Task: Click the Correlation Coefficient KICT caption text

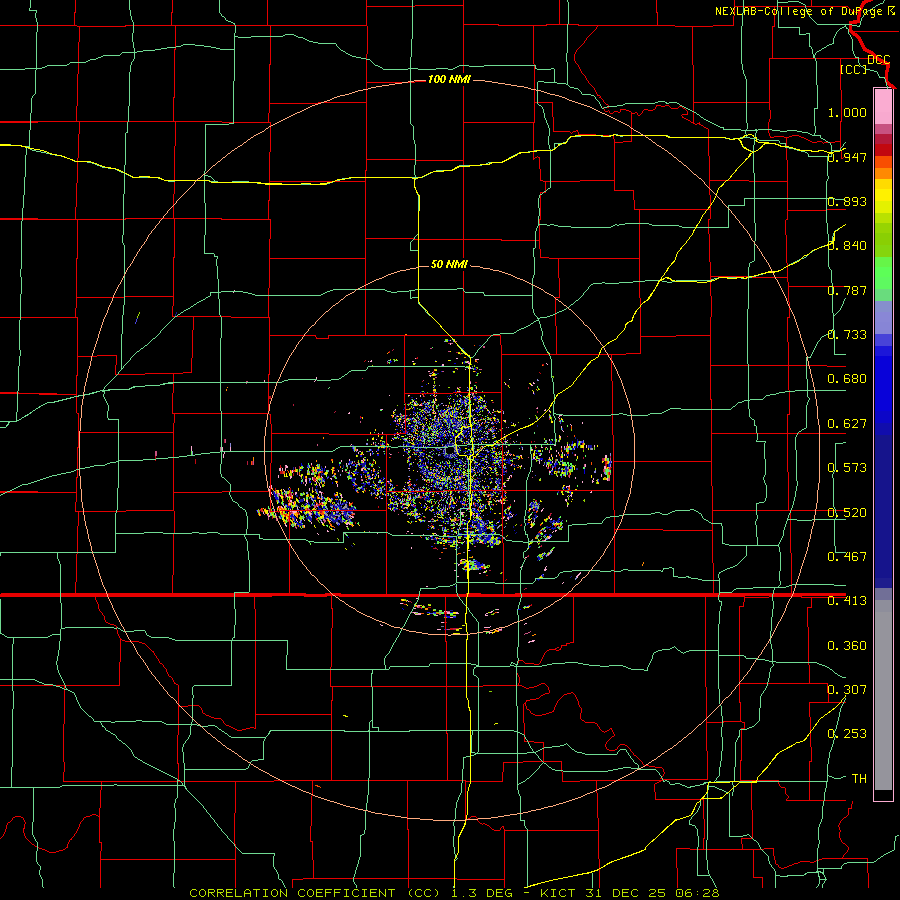Action: pos(454,893)
